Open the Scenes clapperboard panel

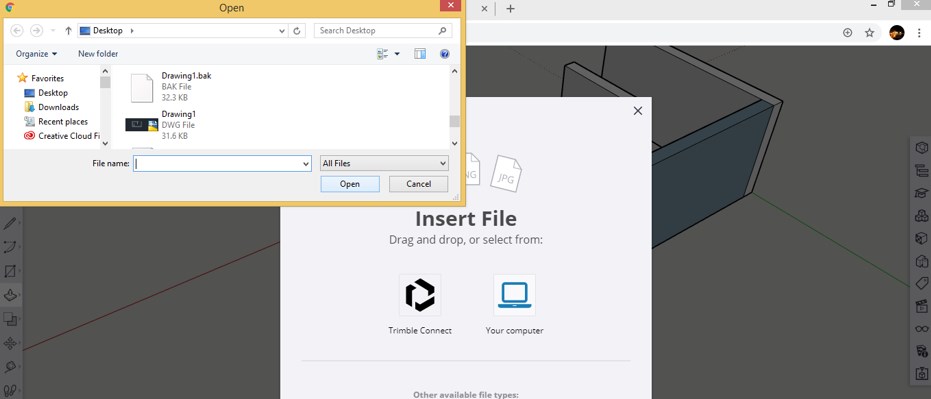(922, 306)
